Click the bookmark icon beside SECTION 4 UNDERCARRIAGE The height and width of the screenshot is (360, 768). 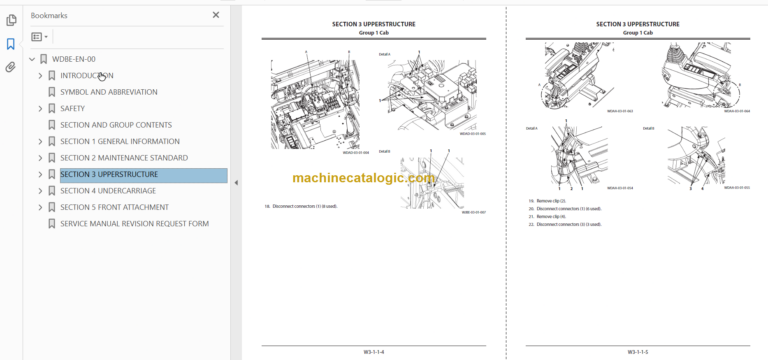pos(51,191)
